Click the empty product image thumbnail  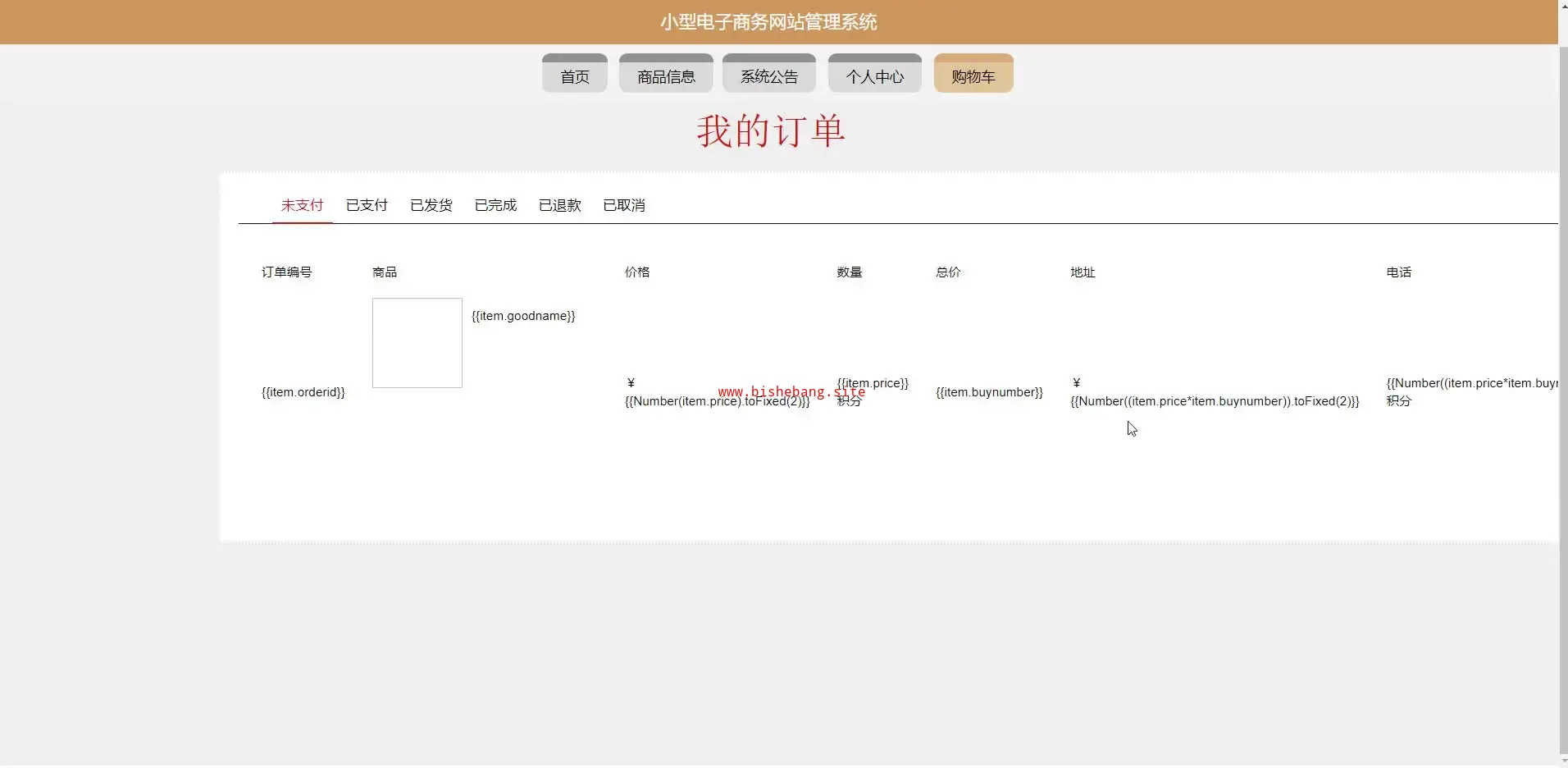click(417, 343)
